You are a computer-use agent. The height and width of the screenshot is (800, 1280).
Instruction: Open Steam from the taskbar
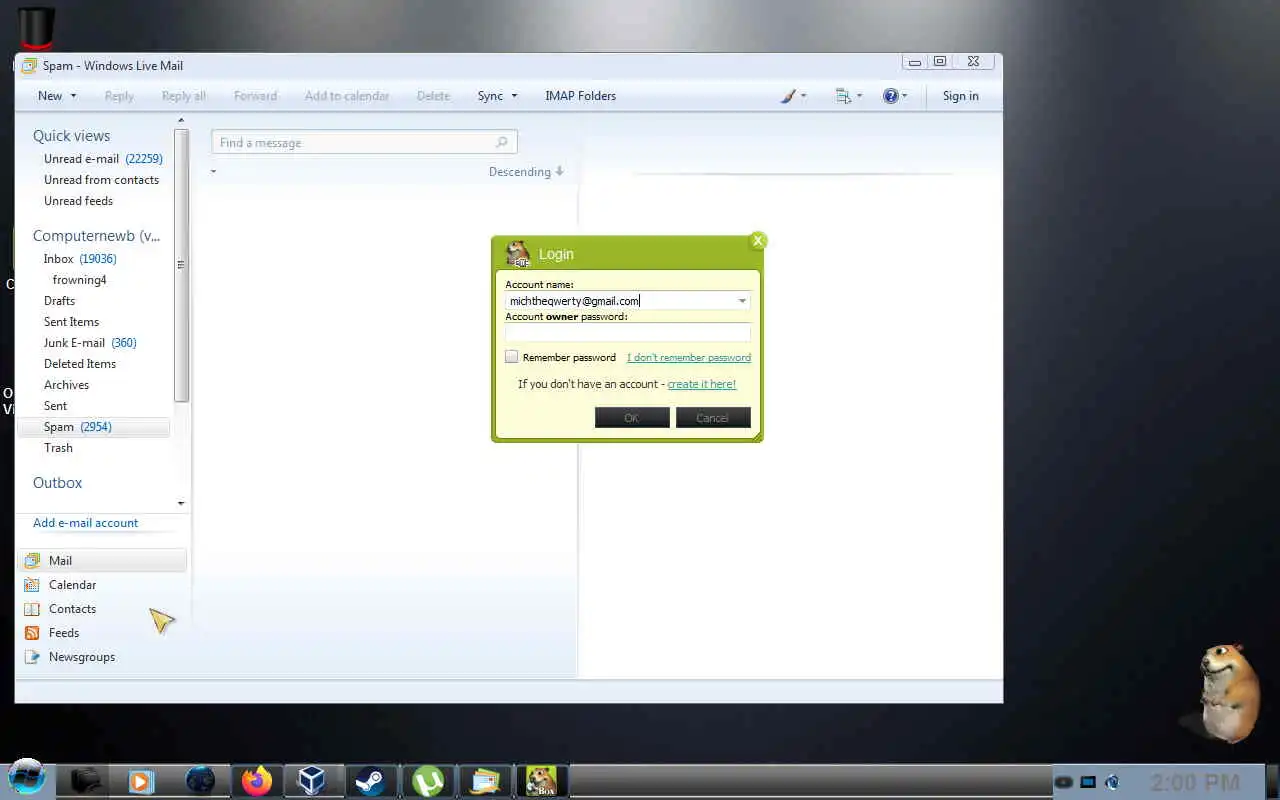(370, 780)
